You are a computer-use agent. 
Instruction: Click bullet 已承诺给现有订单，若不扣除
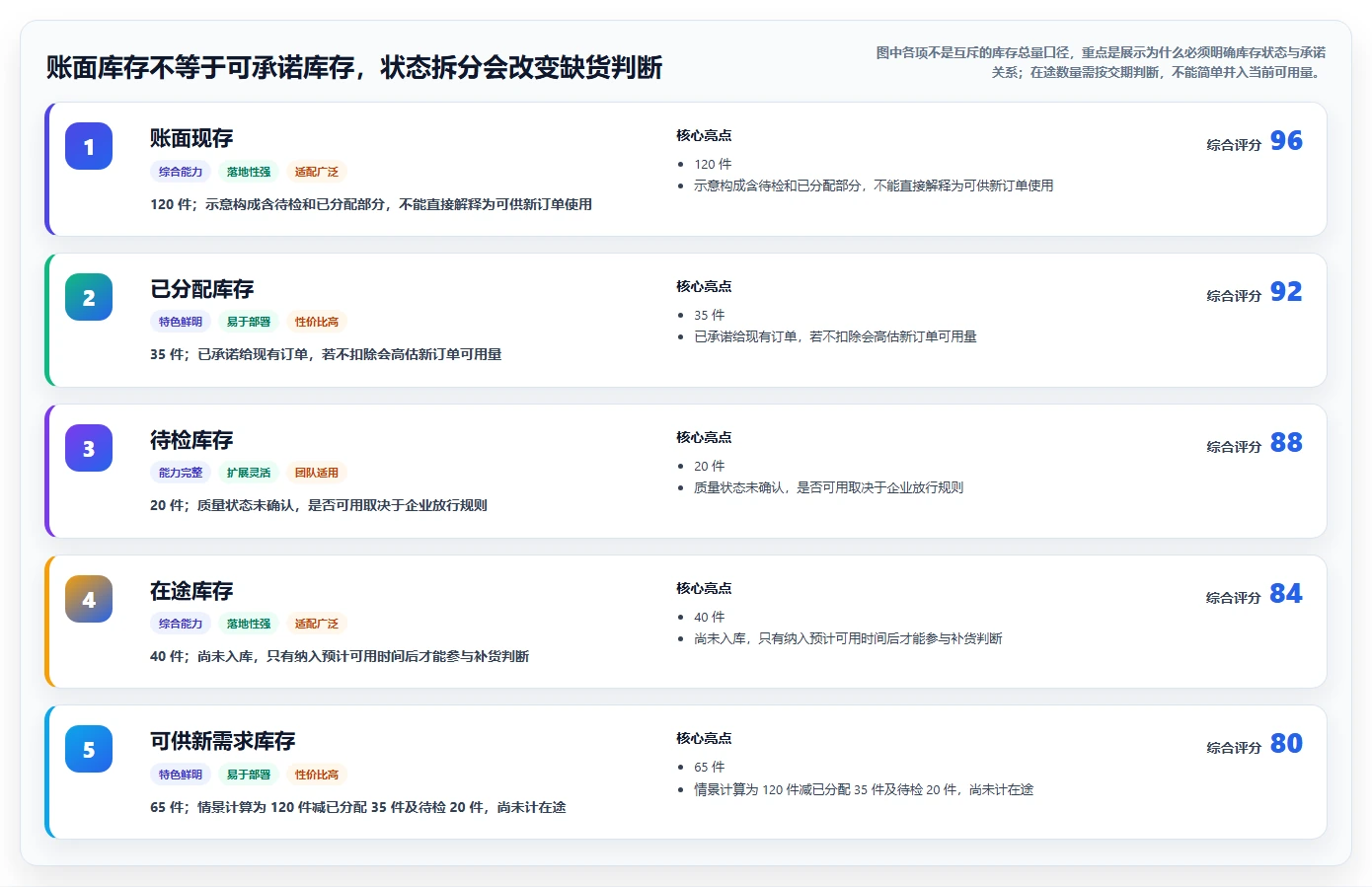(835, 337)
